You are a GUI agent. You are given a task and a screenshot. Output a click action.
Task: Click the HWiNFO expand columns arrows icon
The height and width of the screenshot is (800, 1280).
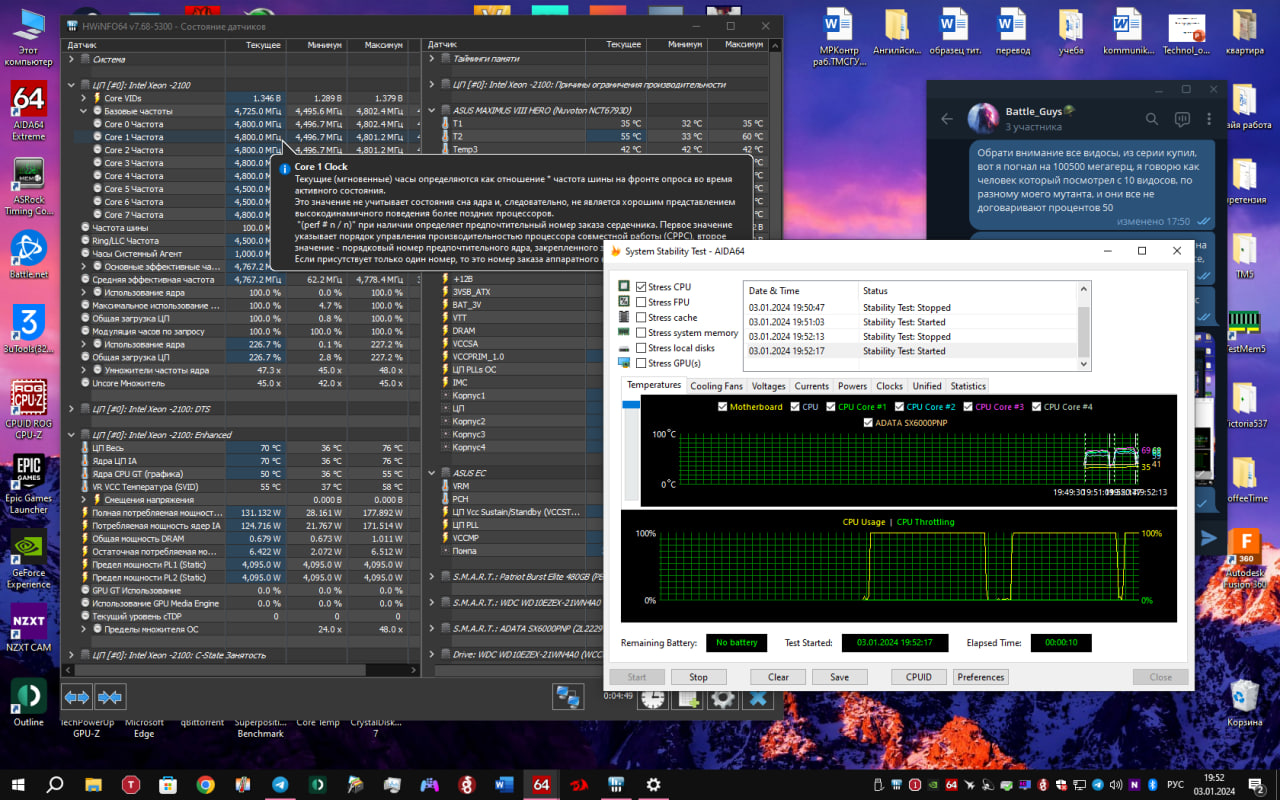pos(77,696)
